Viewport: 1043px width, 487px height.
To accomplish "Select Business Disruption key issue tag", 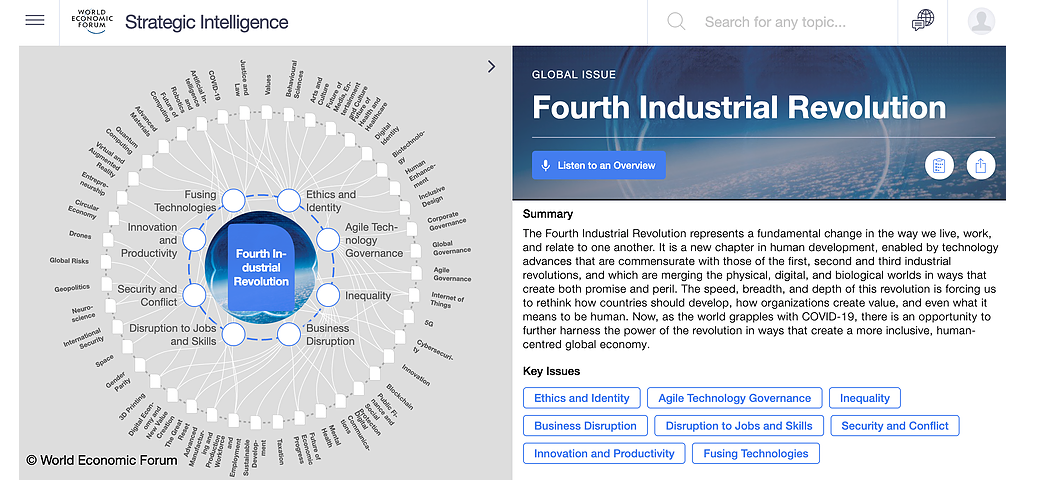I will (585, 426).
